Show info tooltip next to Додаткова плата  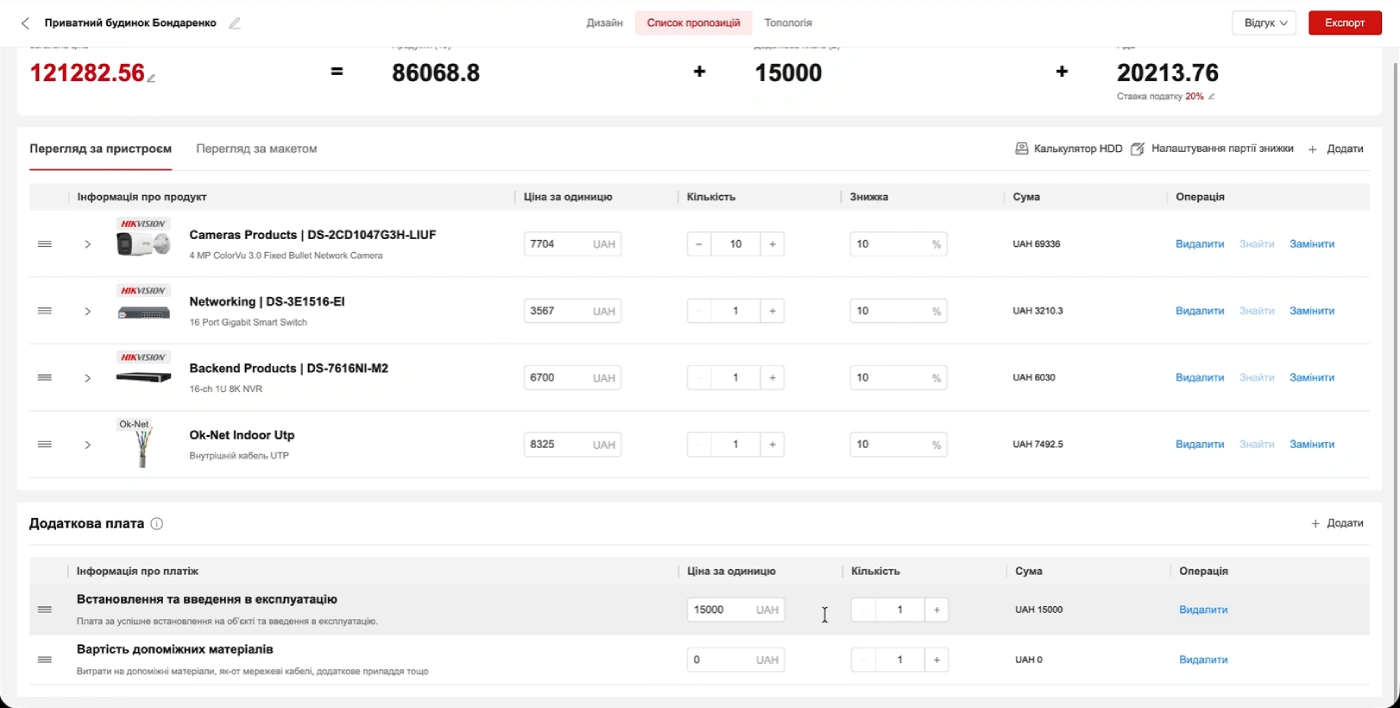pyautogui.click(x=157, y=524)
